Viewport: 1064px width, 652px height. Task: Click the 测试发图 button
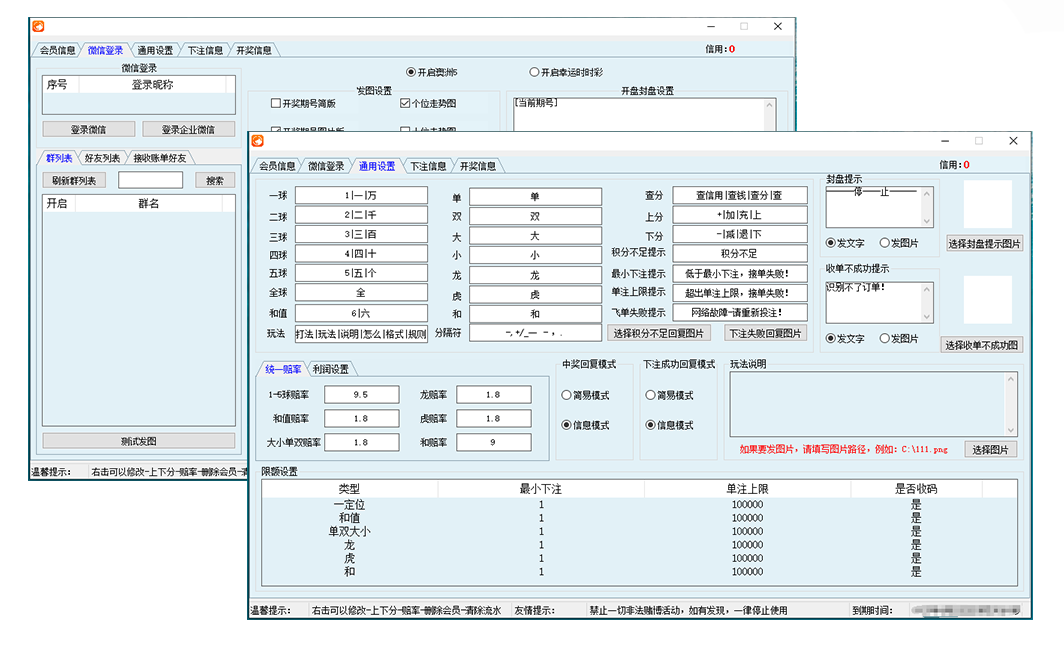pos(139,441)
